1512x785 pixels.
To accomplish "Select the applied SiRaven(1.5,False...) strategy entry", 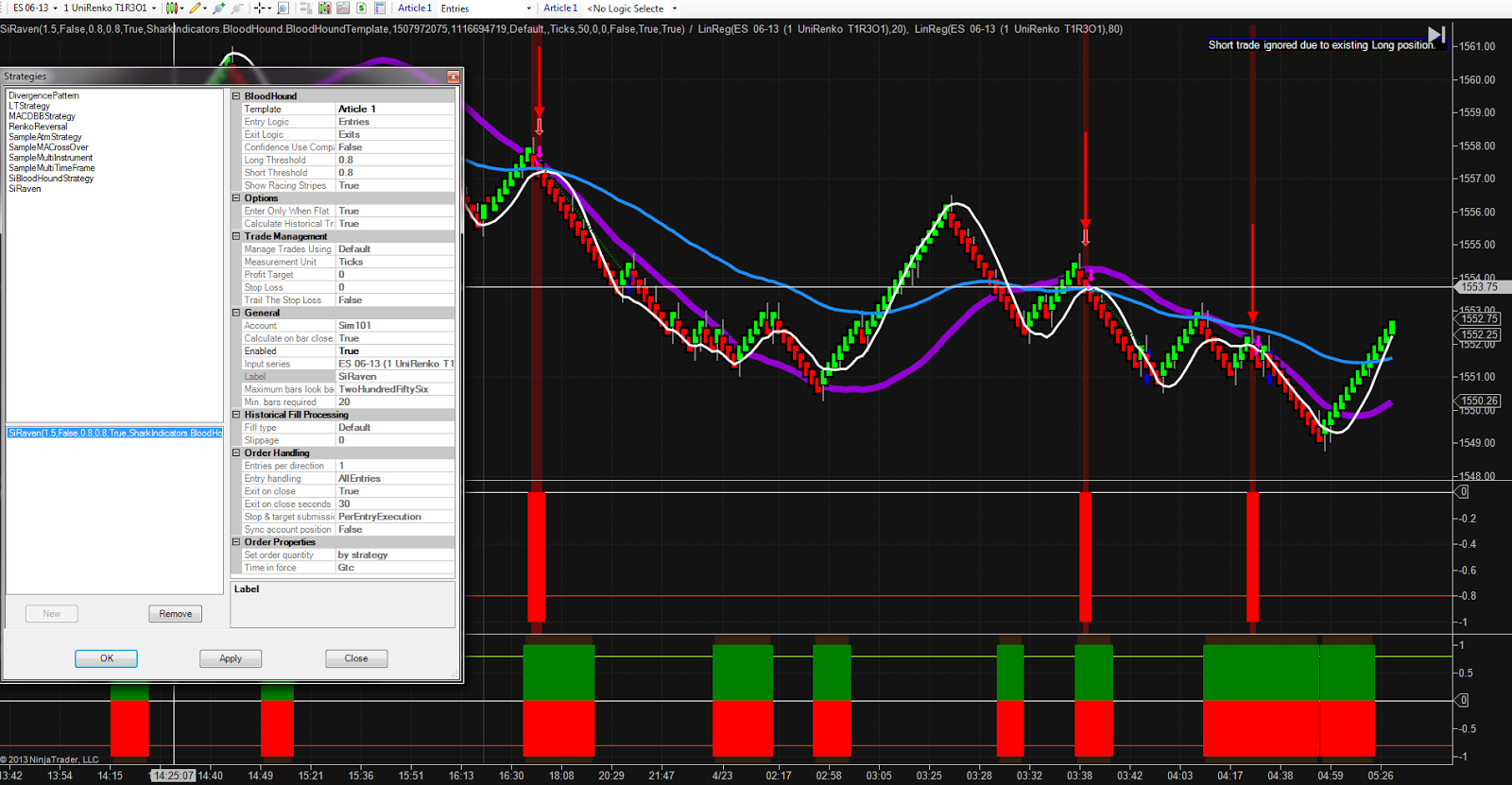I will (115, 433).
